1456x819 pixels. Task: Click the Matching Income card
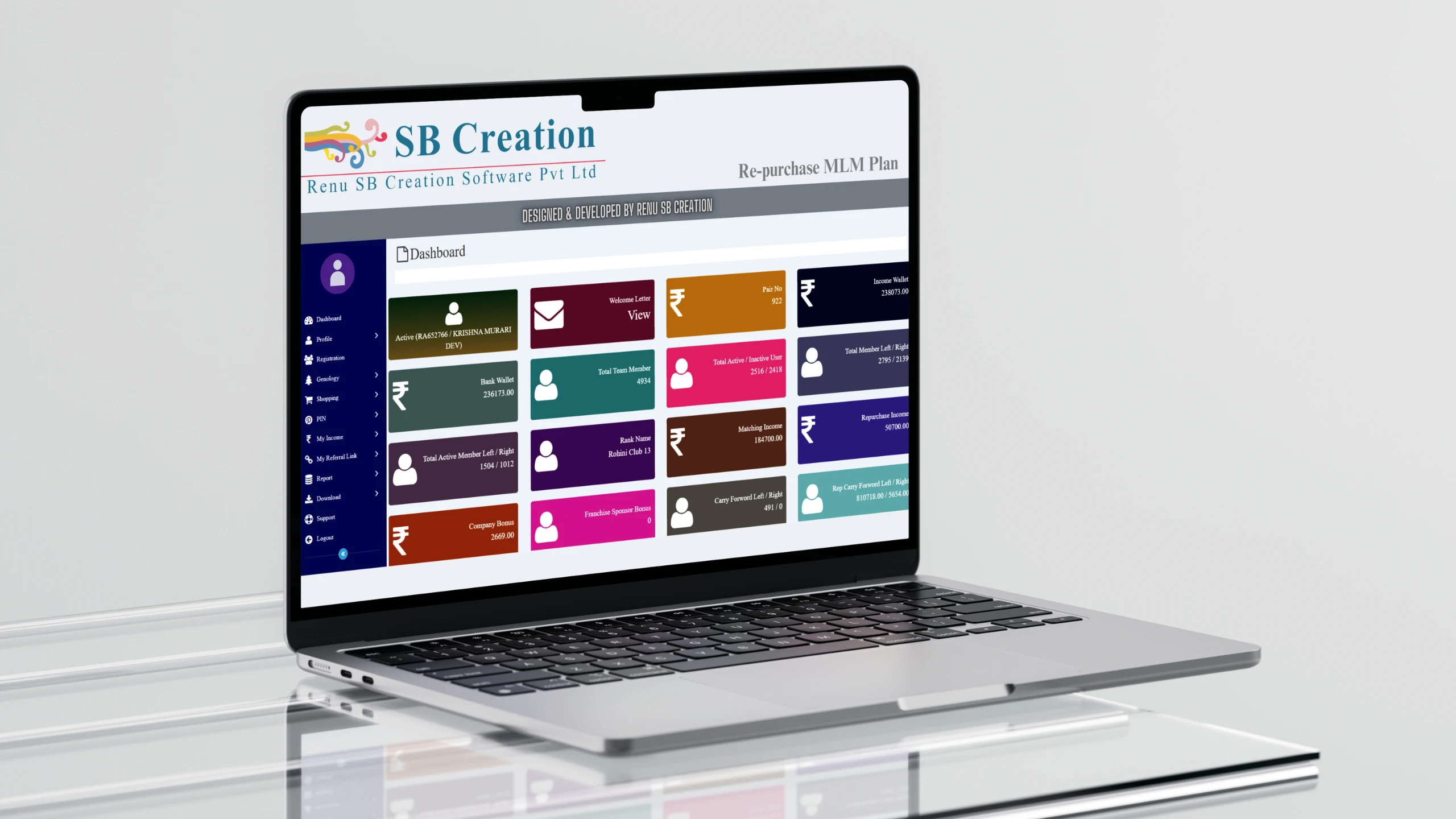[x=726, y=443]
